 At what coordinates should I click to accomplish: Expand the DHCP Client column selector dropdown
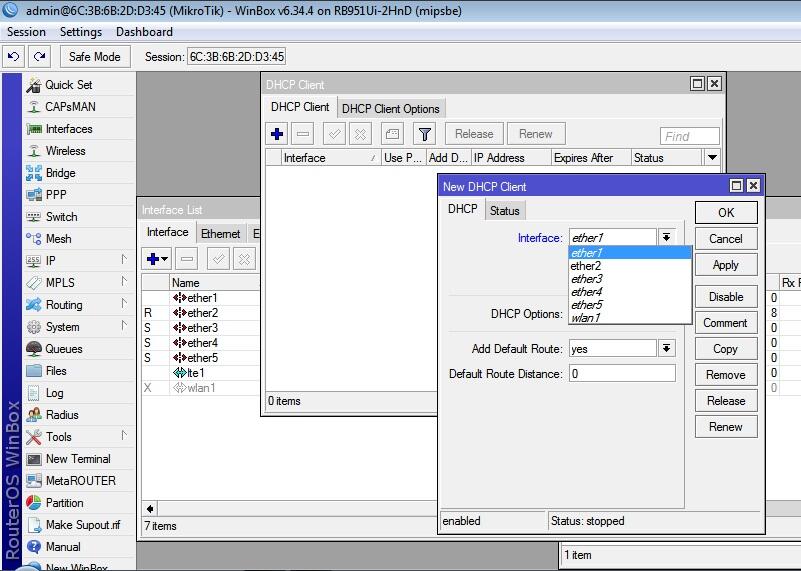[712, 158]
